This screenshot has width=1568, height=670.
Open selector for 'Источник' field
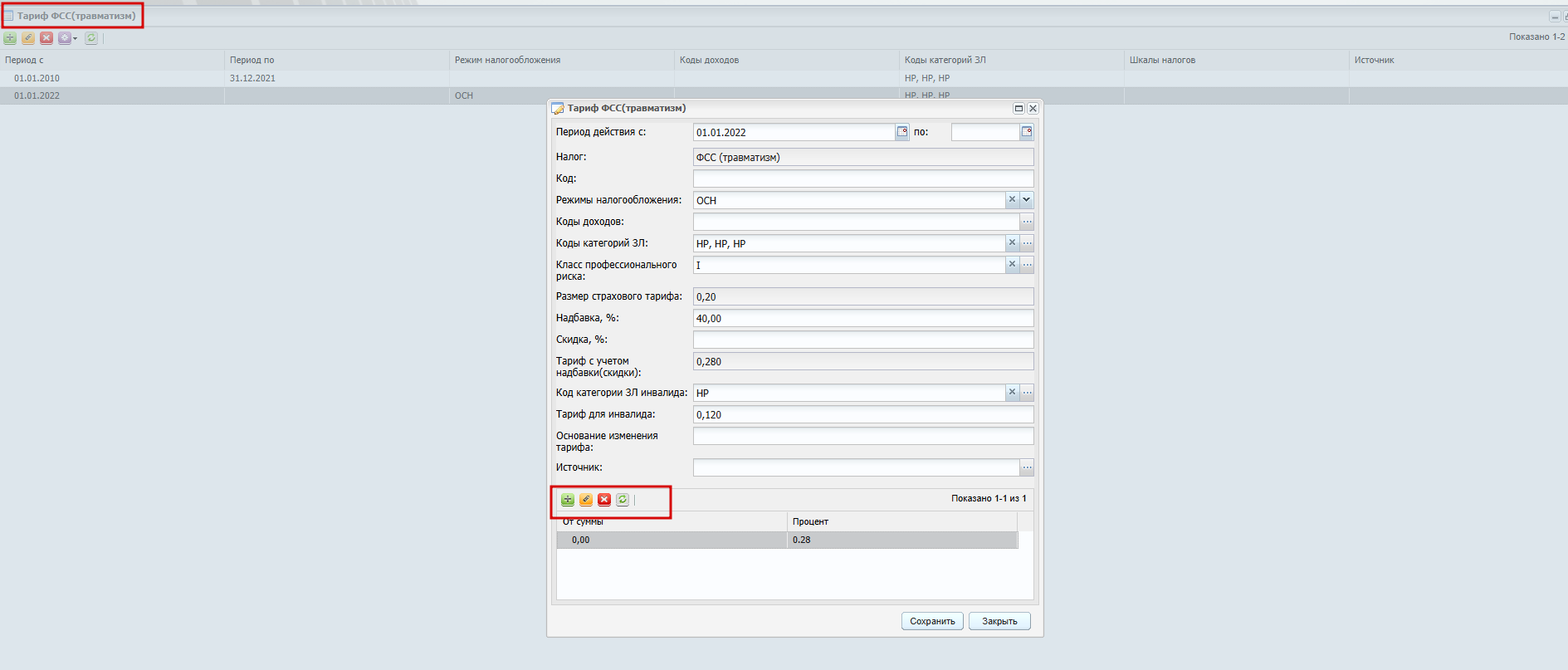1027,467
